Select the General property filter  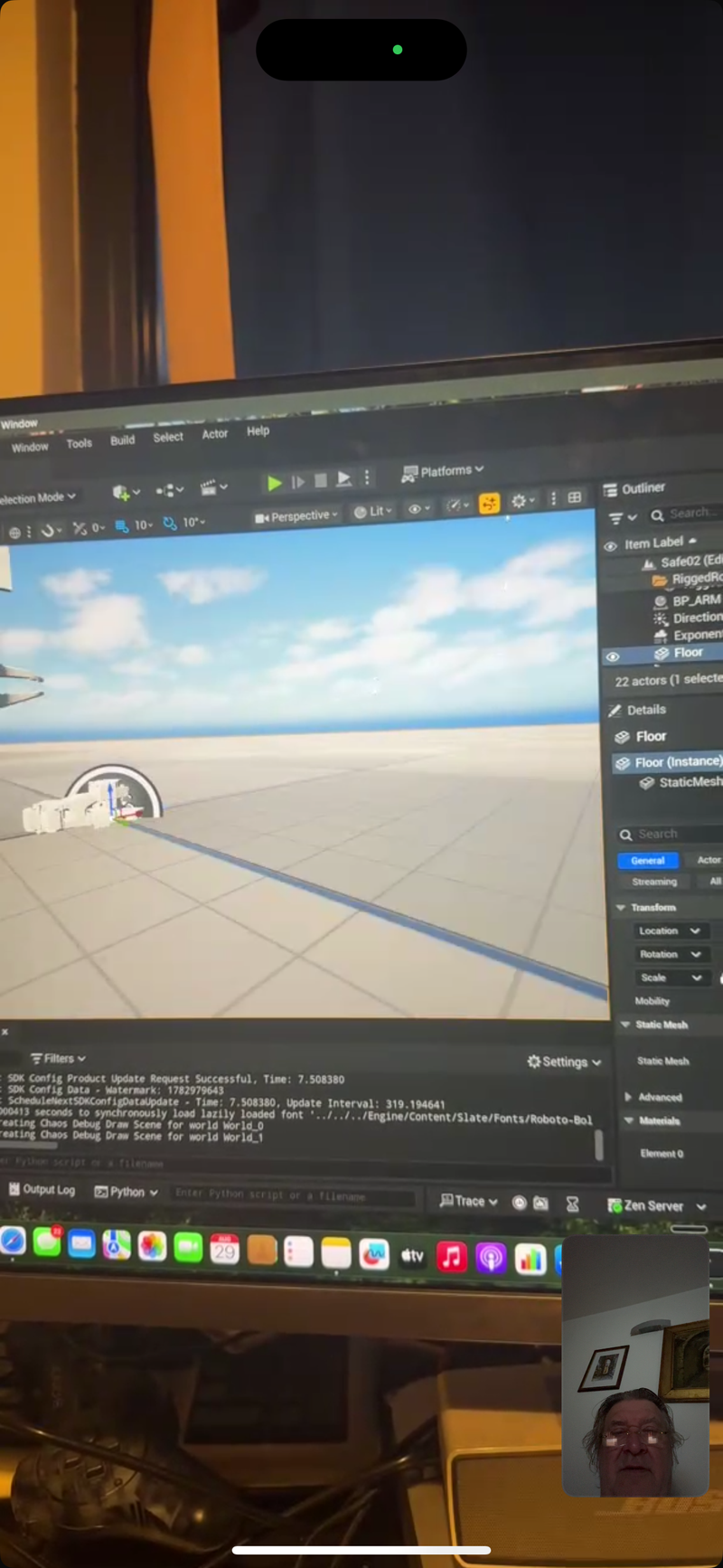tap(648, 861)
